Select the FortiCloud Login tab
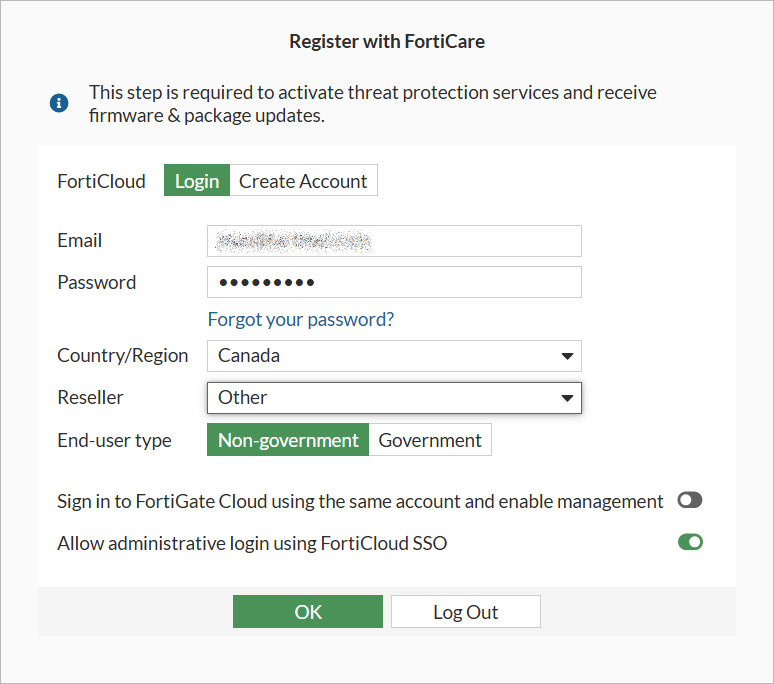Viewport: 774px width, 684px height. [x=197, y=181]
